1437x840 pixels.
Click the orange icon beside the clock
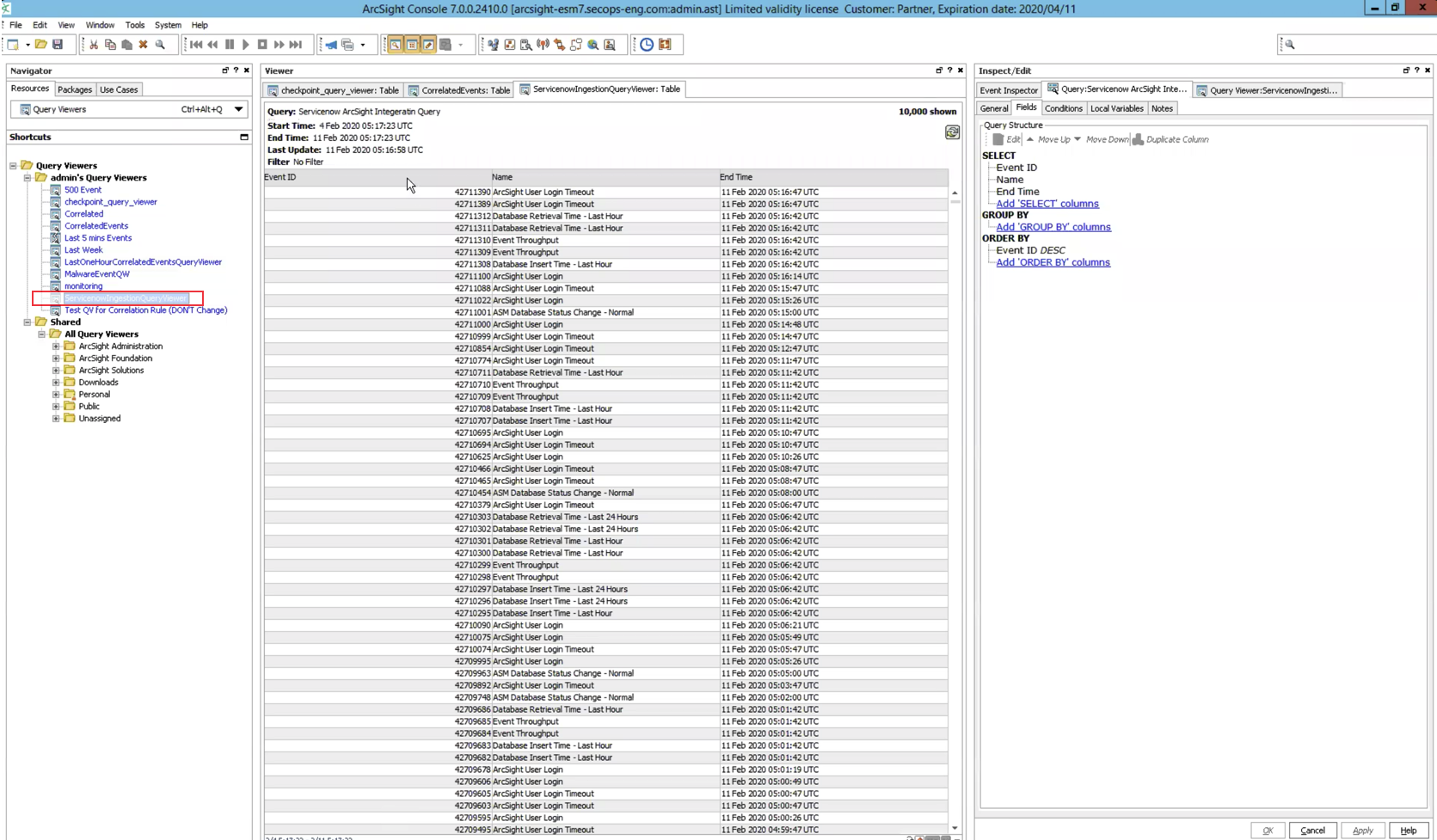coord(665,45)
